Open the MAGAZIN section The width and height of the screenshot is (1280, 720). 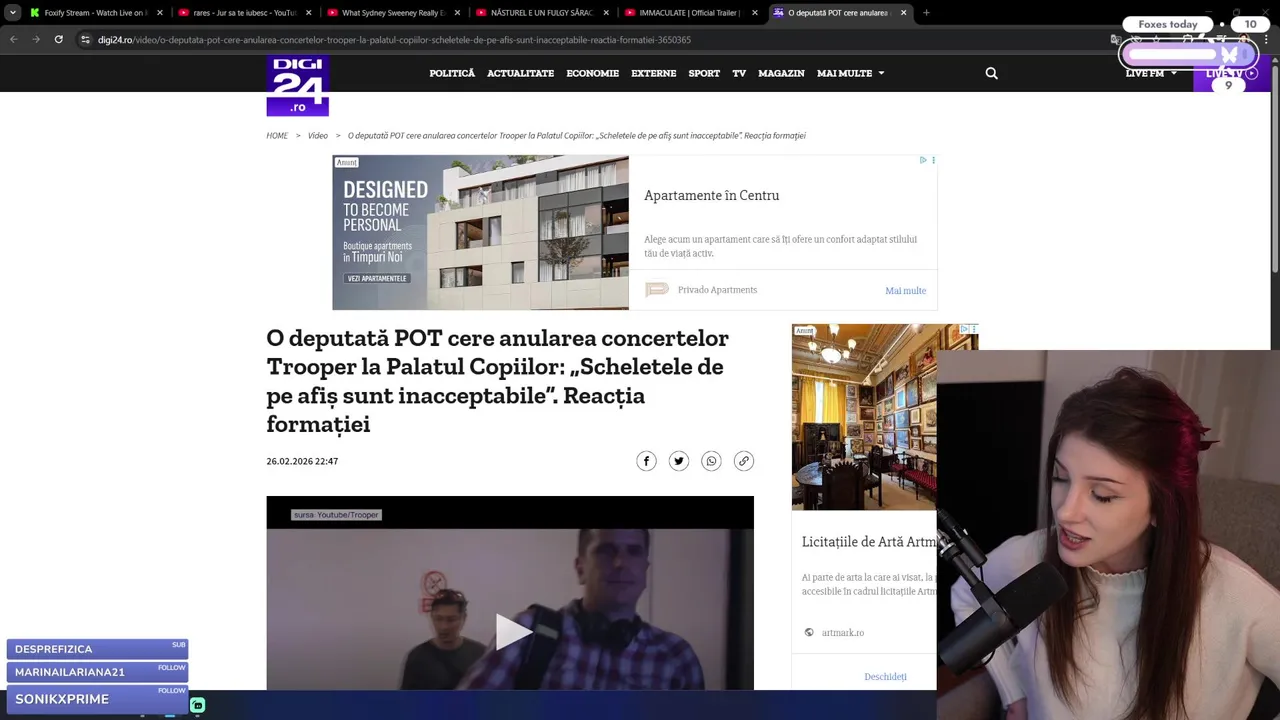(x=781, y=73)
